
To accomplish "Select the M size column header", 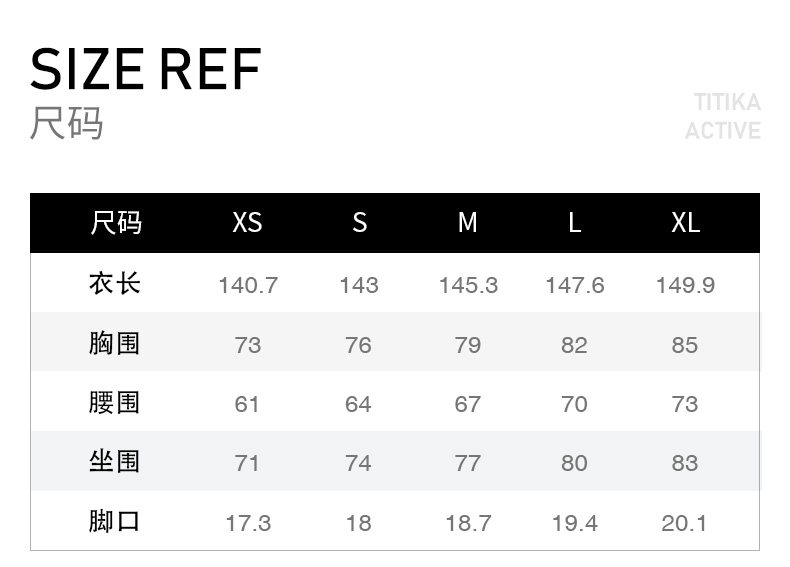I will tap(467, 222).
